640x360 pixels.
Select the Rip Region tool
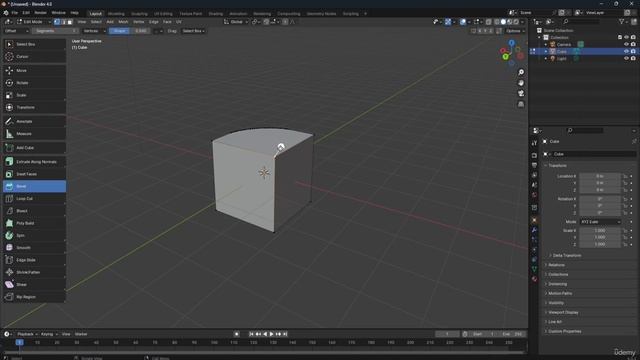tap(34, 297)
